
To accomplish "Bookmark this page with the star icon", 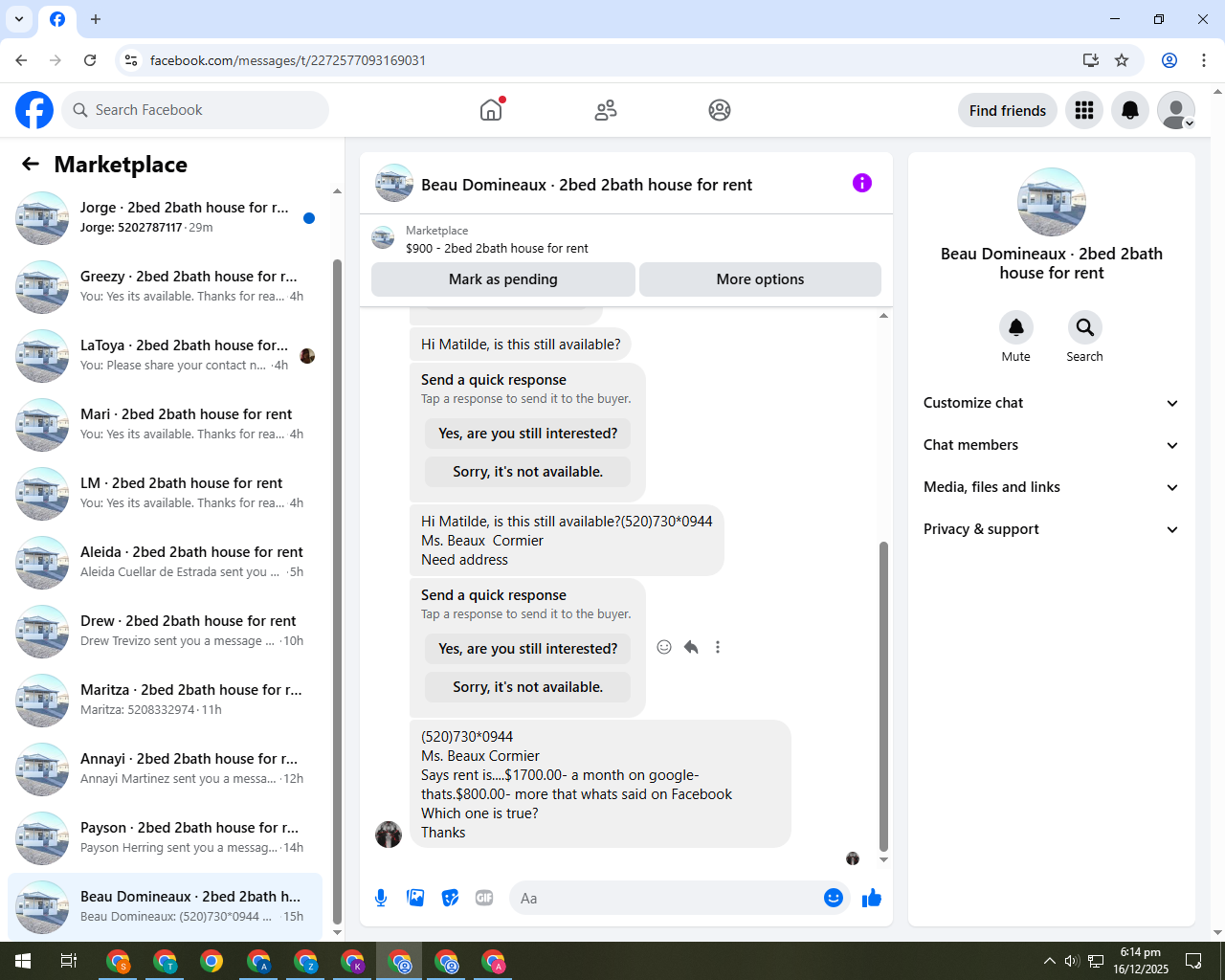I will 1122,60.
